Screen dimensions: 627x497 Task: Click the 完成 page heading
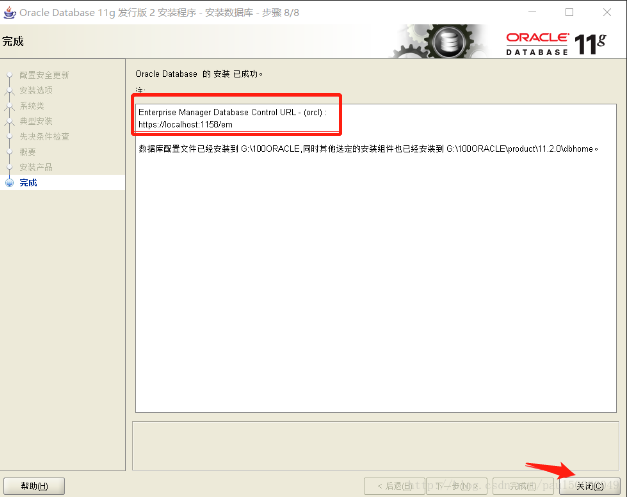[x=13, y=41]
